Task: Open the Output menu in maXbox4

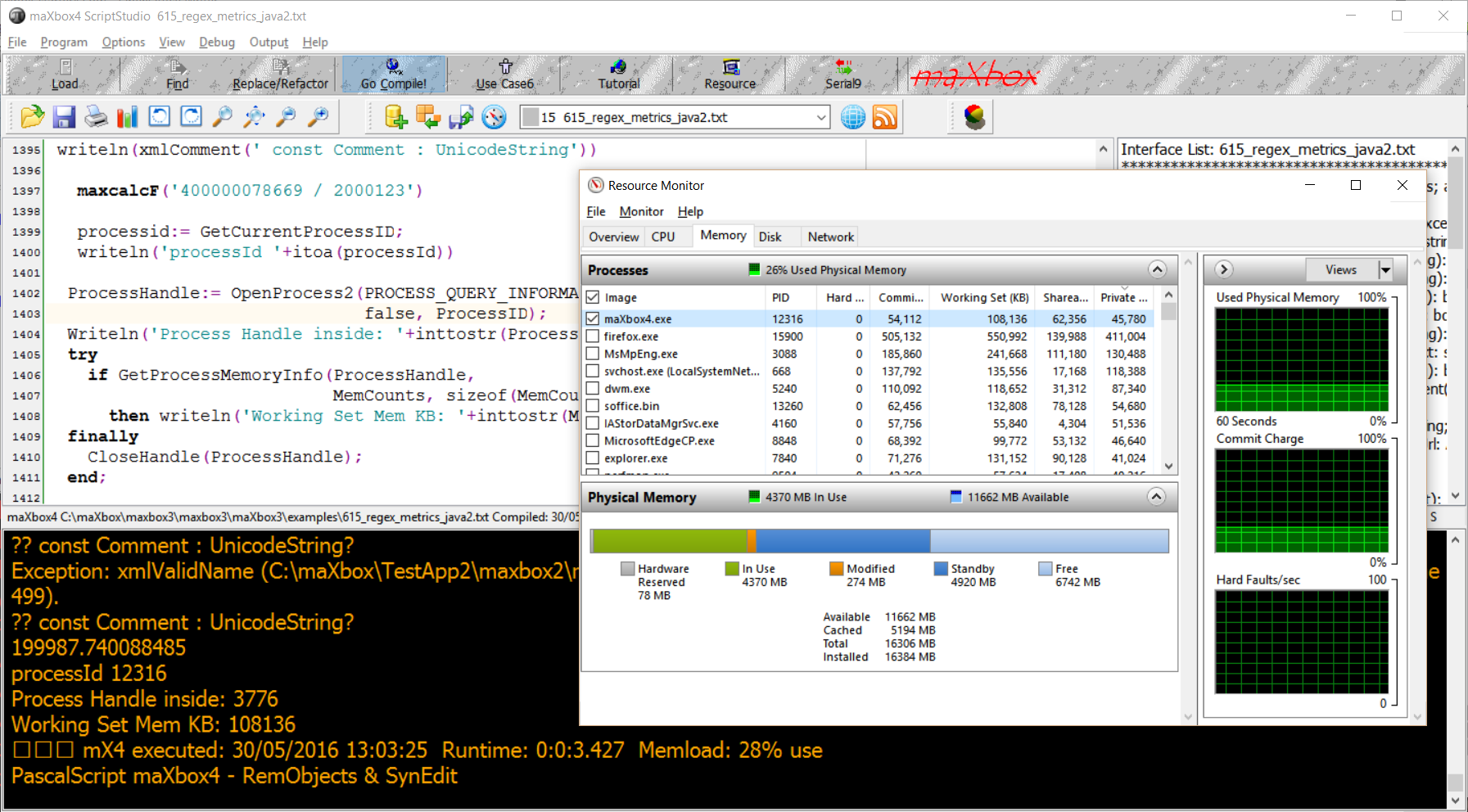Action: [269, 42]
